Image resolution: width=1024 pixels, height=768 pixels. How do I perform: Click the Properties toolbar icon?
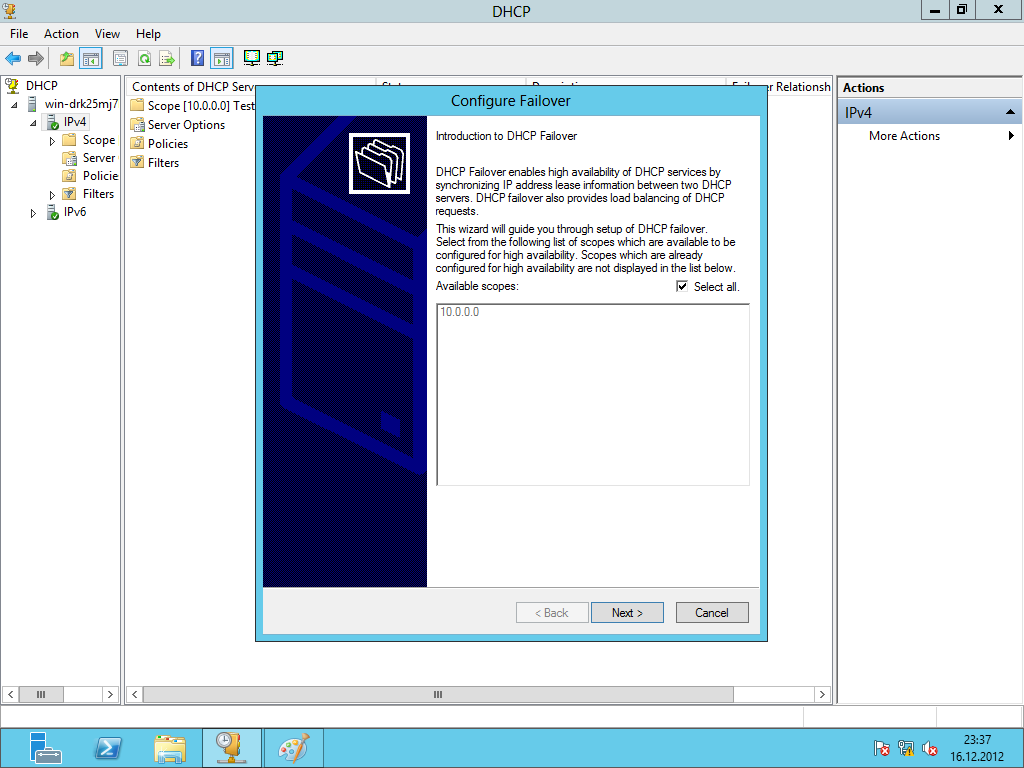(120, 59)
